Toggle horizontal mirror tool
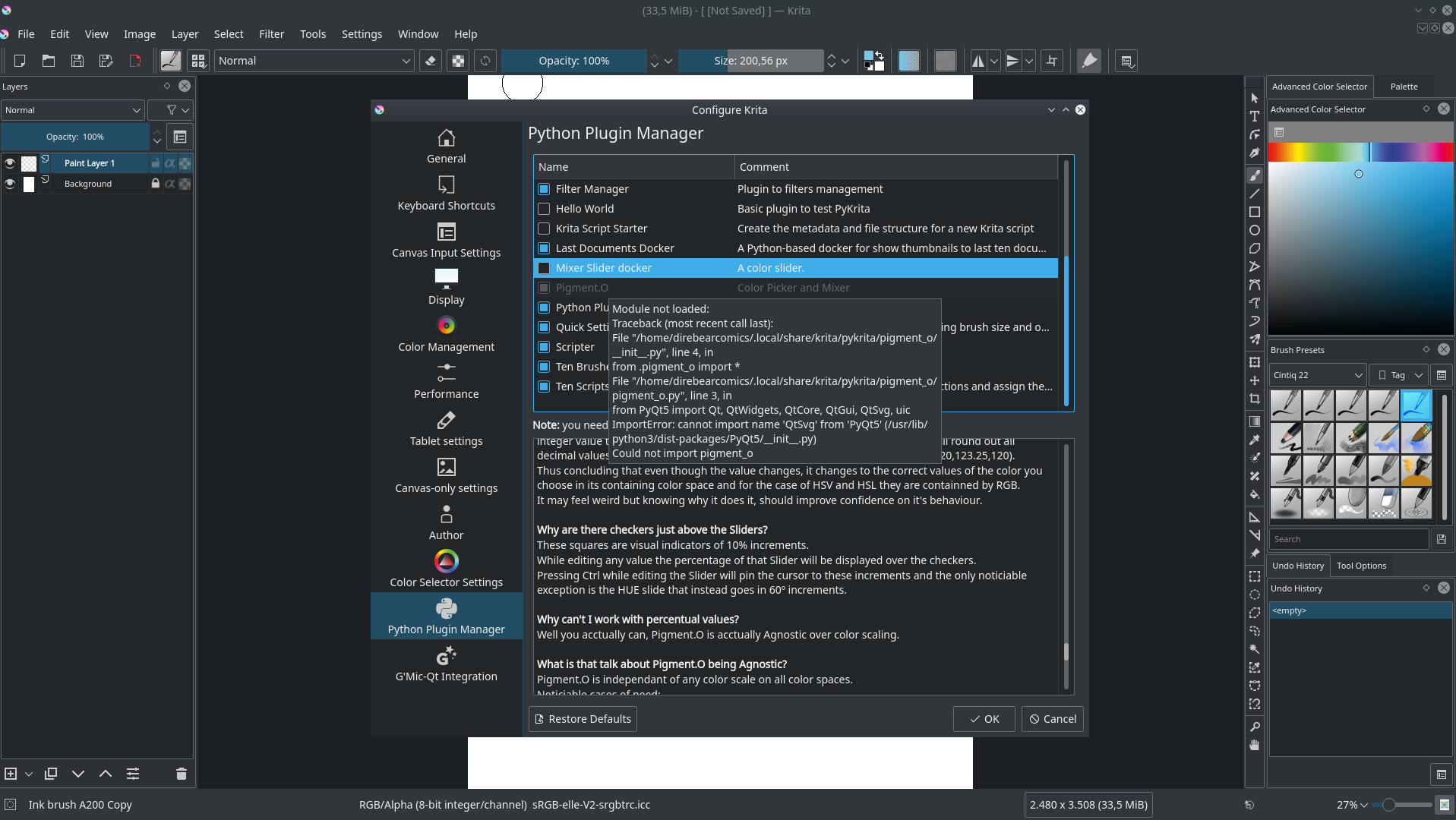1456x820 pixels. point(978,61)
